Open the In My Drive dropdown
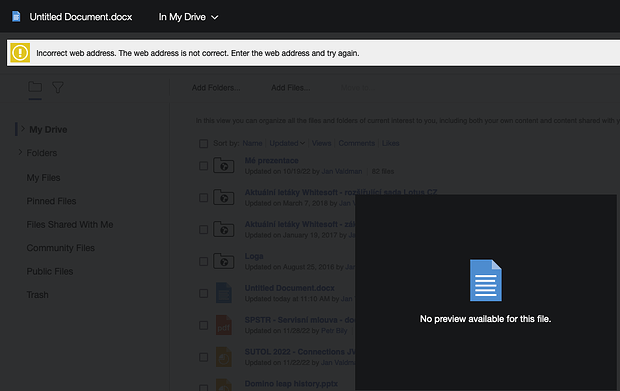The image size is (620, 391). (x=188, y=17)
